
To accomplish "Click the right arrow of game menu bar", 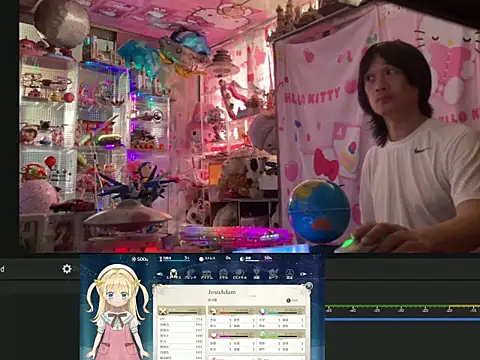I will pyautogui.click(x=303, y=274).
